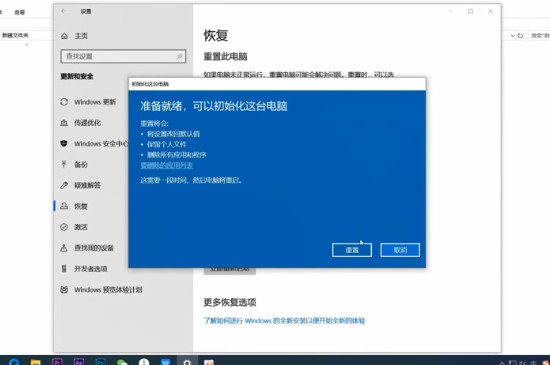Click the magnifier icon in settings search
550x365 pixels.
click(179, 56)
